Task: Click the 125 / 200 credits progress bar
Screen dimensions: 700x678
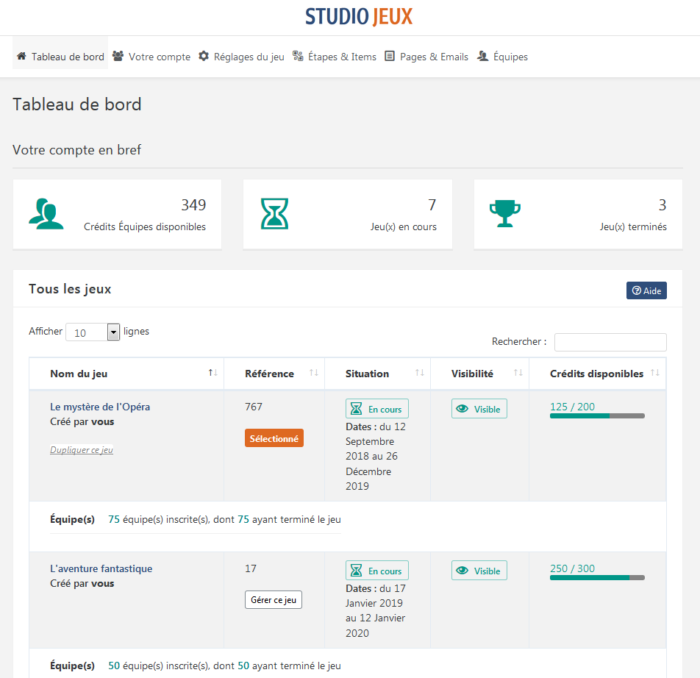Action: (597, 415)
